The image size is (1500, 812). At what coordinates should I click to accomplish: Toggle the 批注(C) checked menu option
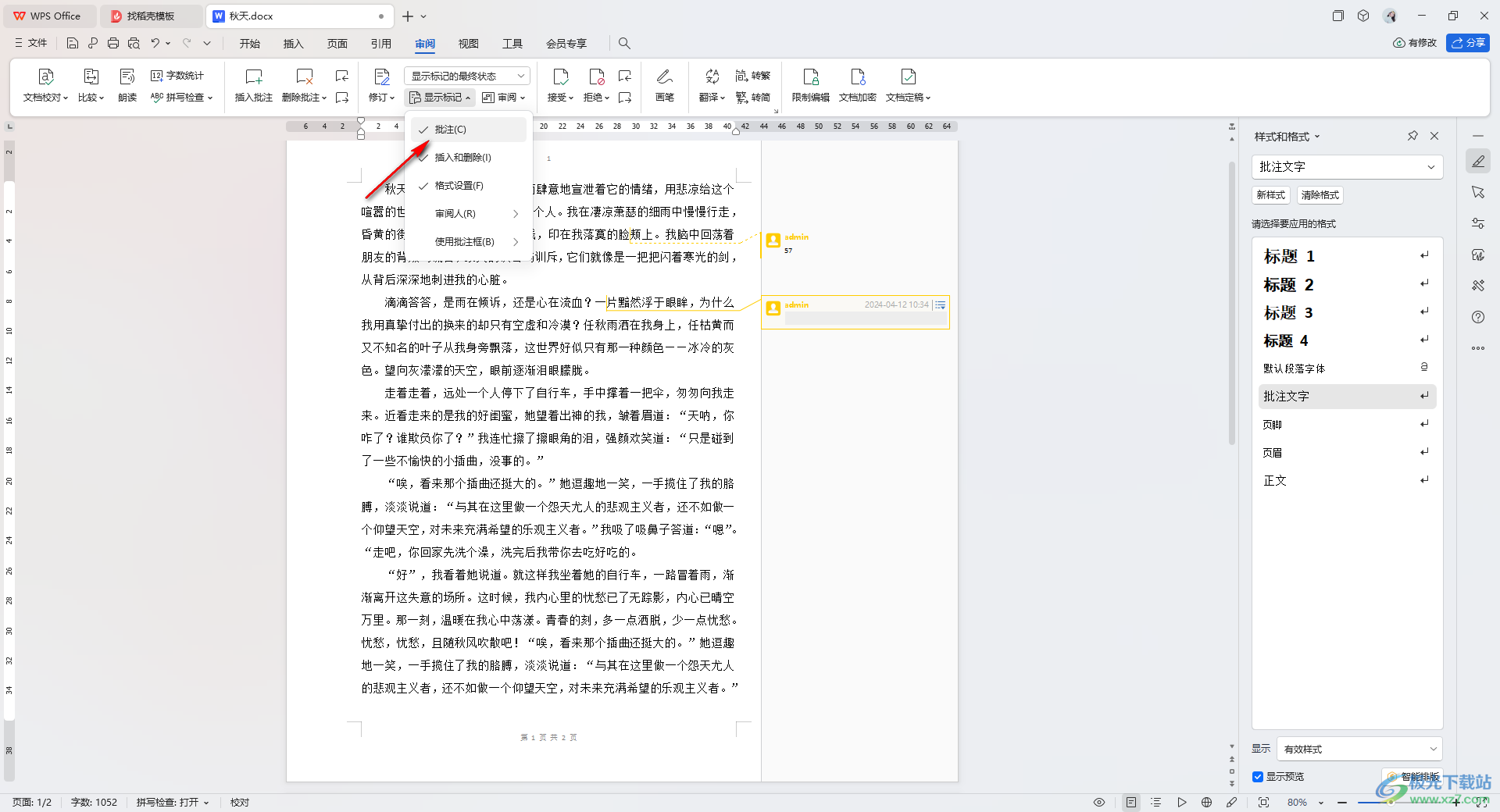[469, 130]
